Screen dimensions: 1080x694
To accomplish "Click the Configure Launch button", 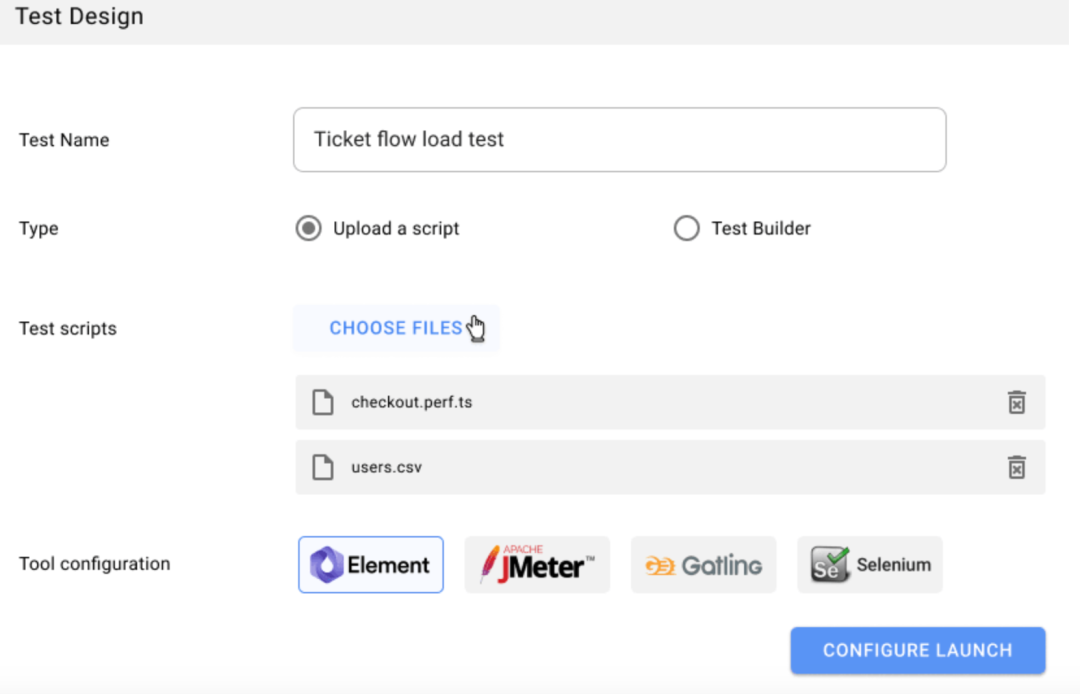I will pyautogui.click(x=917, y=650).
